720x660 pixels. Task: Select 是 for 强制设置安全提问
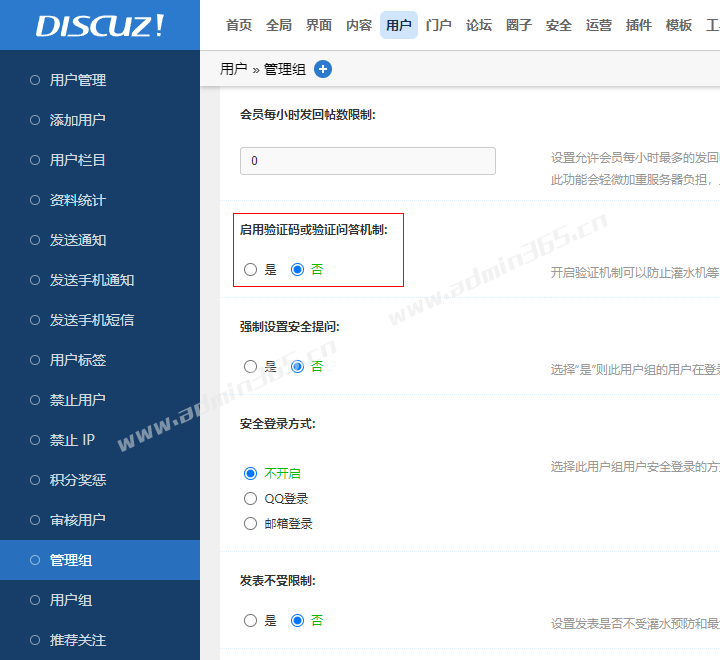250,367
